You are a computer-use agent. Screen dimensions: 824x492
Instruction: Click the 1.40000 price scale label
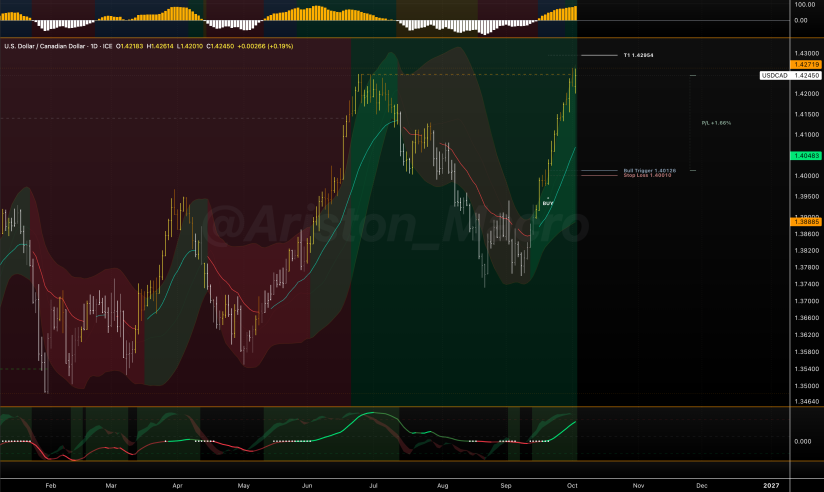807,176
